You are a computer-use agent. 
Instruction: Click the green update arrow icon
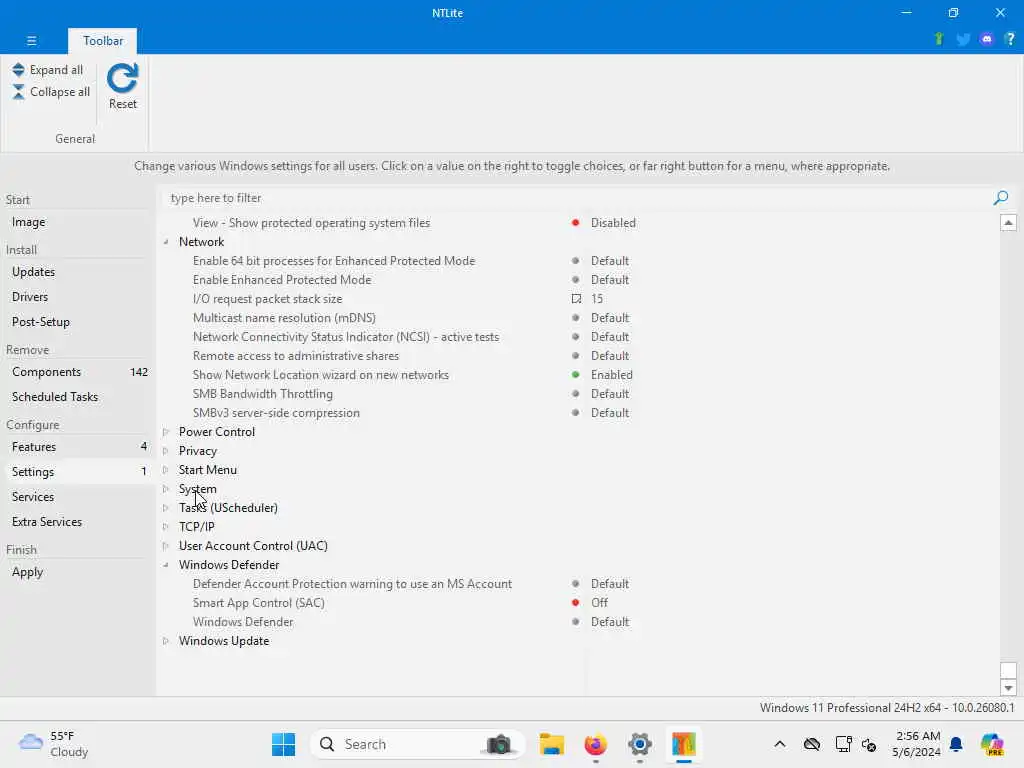click(x=939, y=39)
